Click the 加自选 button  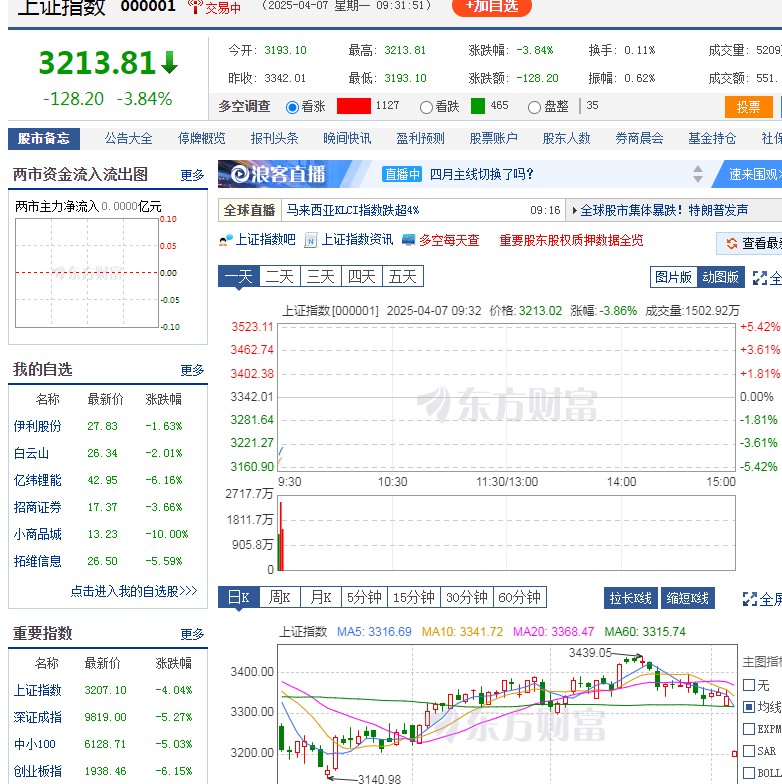(x=492, y=6)
